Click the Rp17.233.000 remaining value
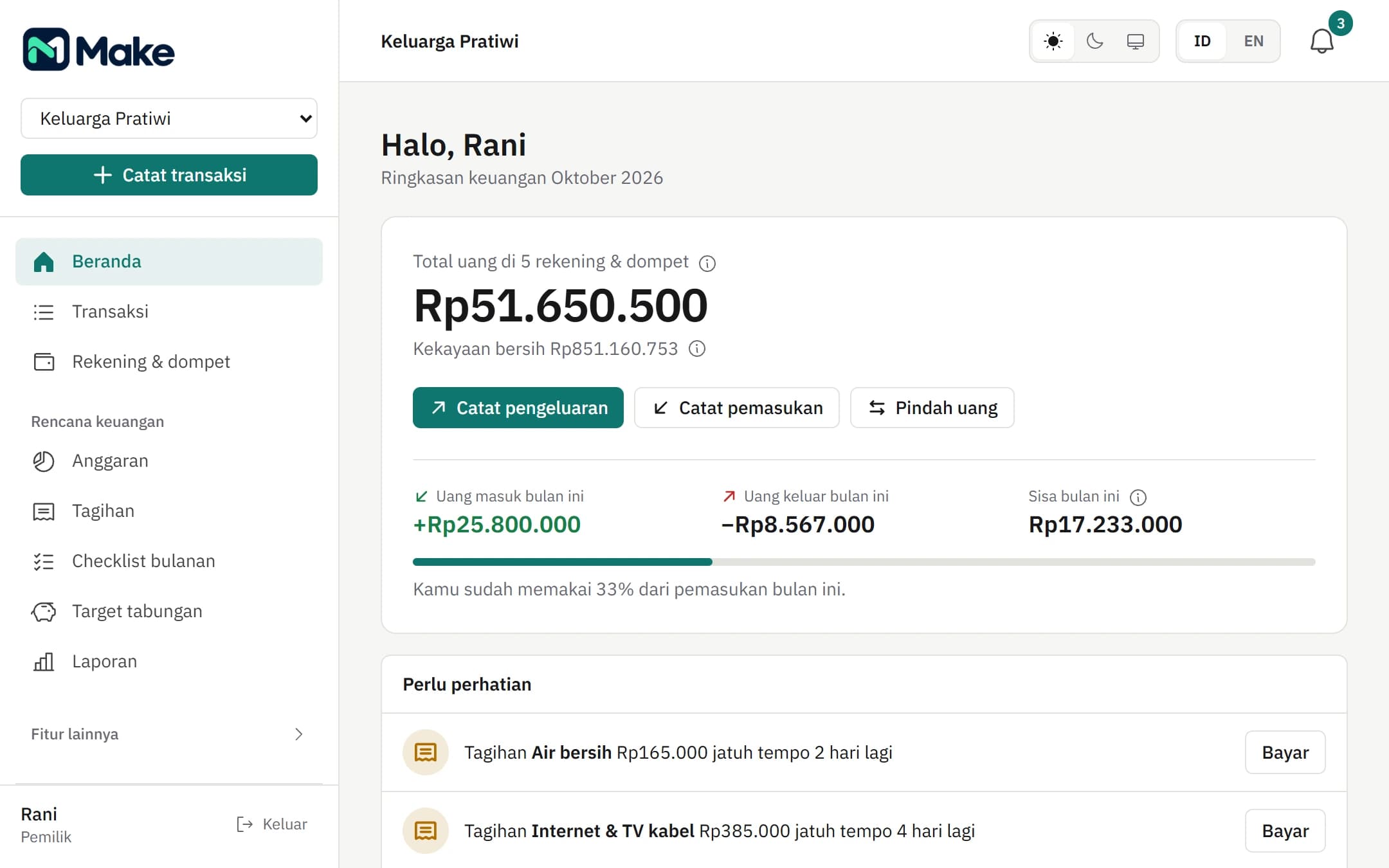 click(1105, 525)
